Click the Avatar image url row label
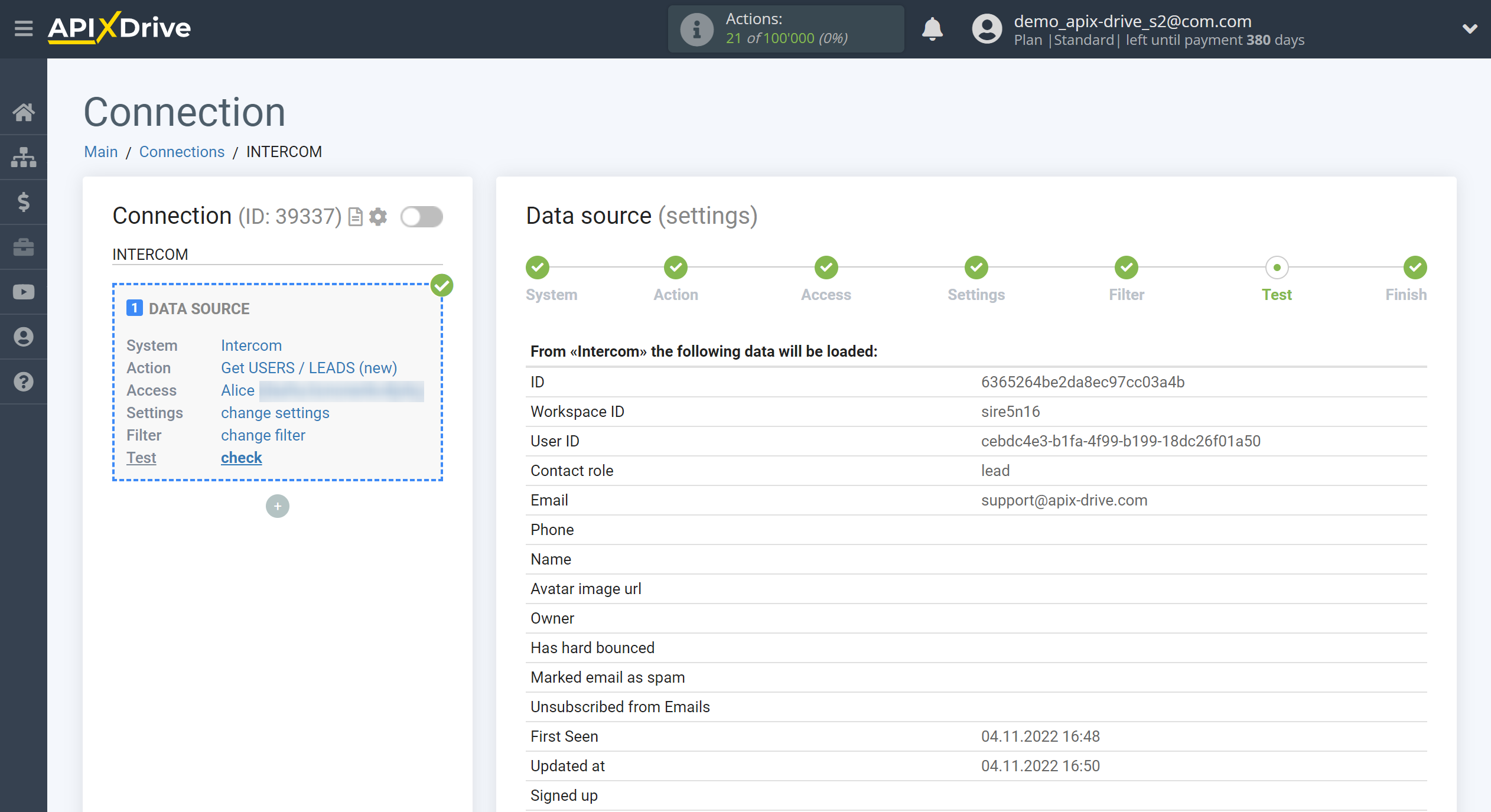Screen dimensions: 1491x812 pos(585,589)
